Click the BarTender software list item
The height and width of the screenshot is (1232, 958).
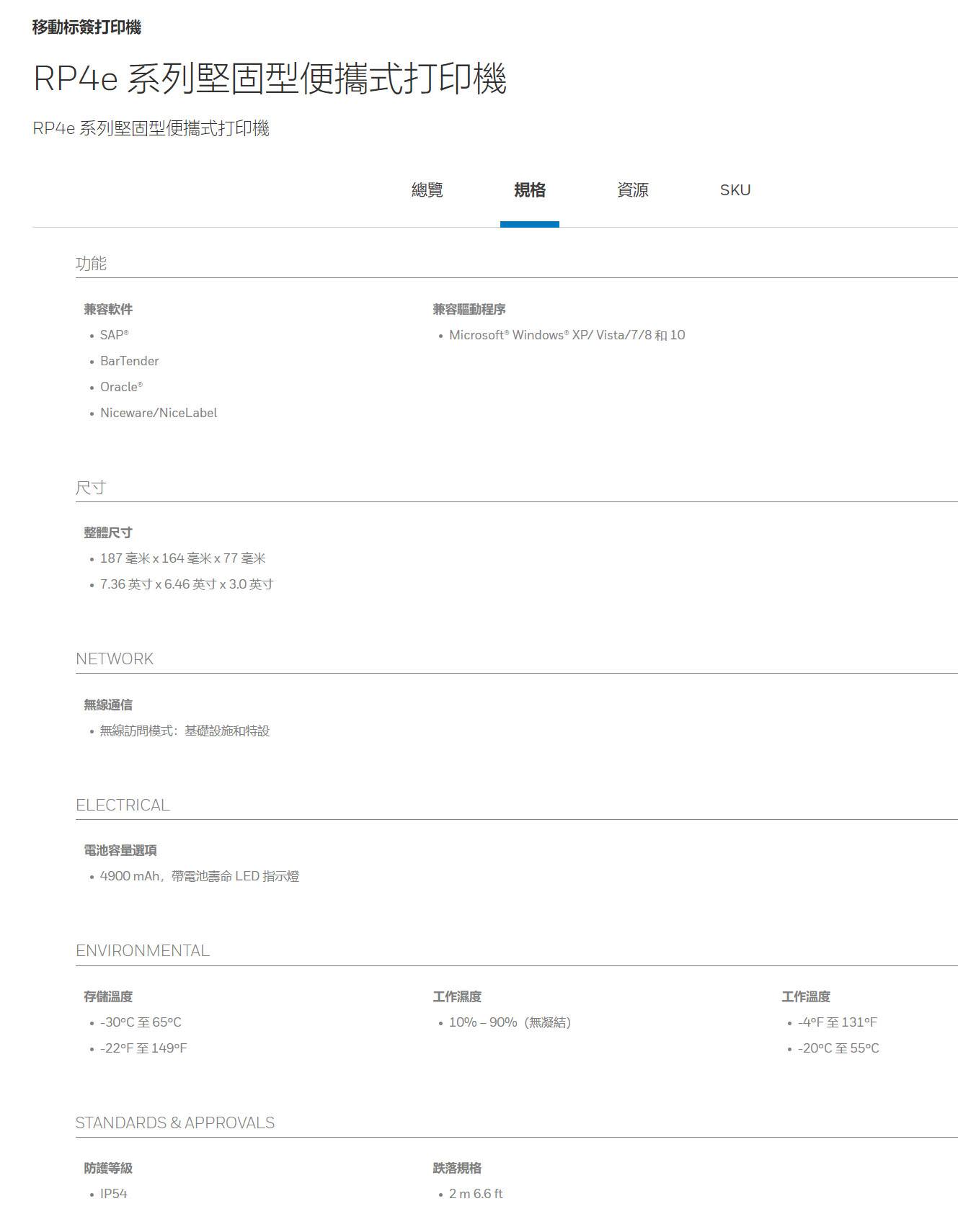tap(129, 361)
